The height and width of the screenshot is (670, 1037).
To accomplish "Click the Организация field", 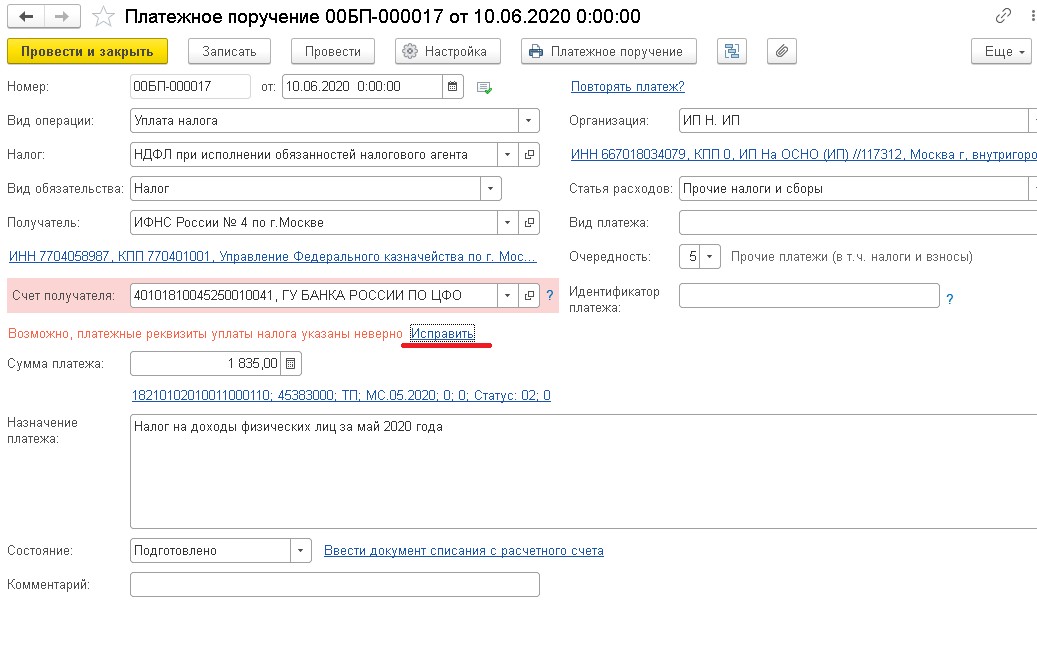I will coord(853,121).
